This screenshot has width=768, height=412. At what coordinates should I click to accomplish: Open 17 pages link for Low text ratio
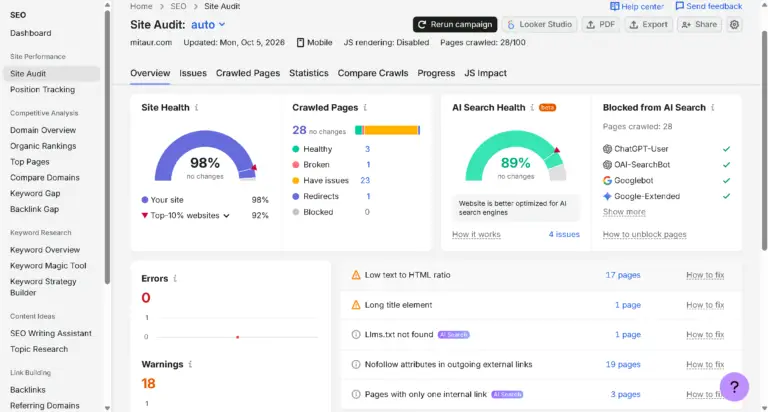(x=623, y=275)
